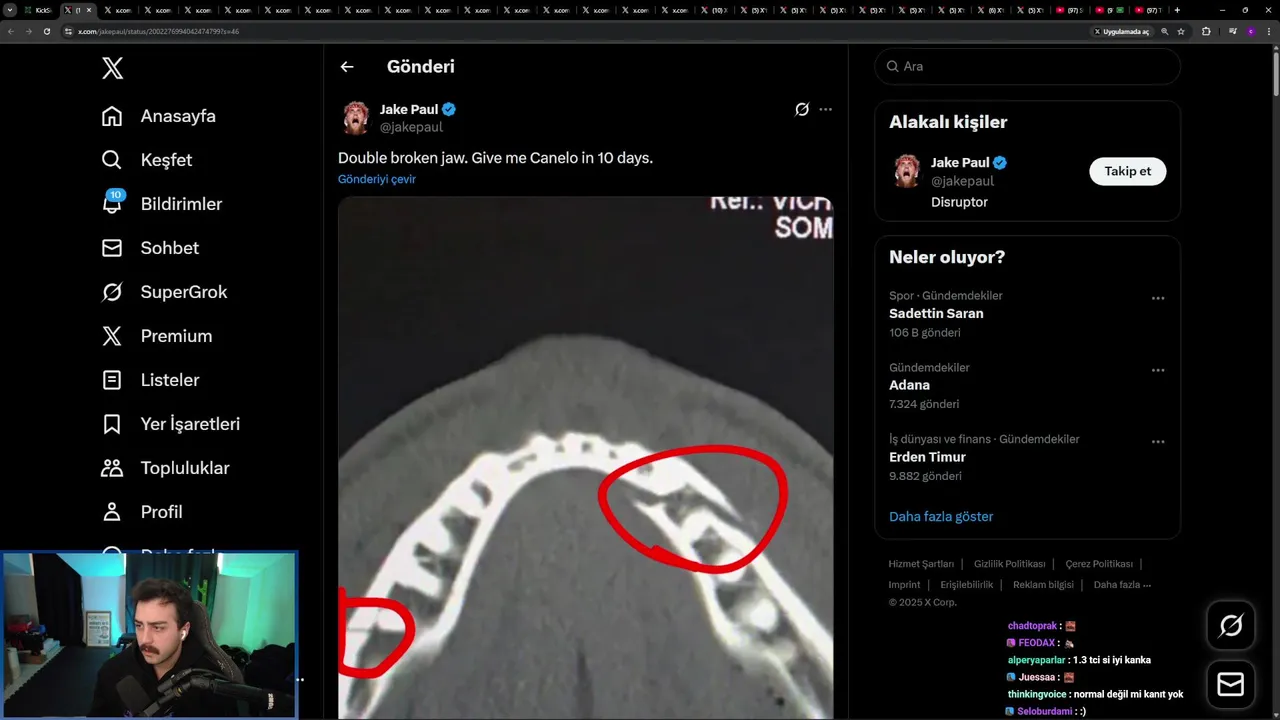1280x720 pixels.
Task: Open Bildirimler notifications
Action: pos(181,204)
